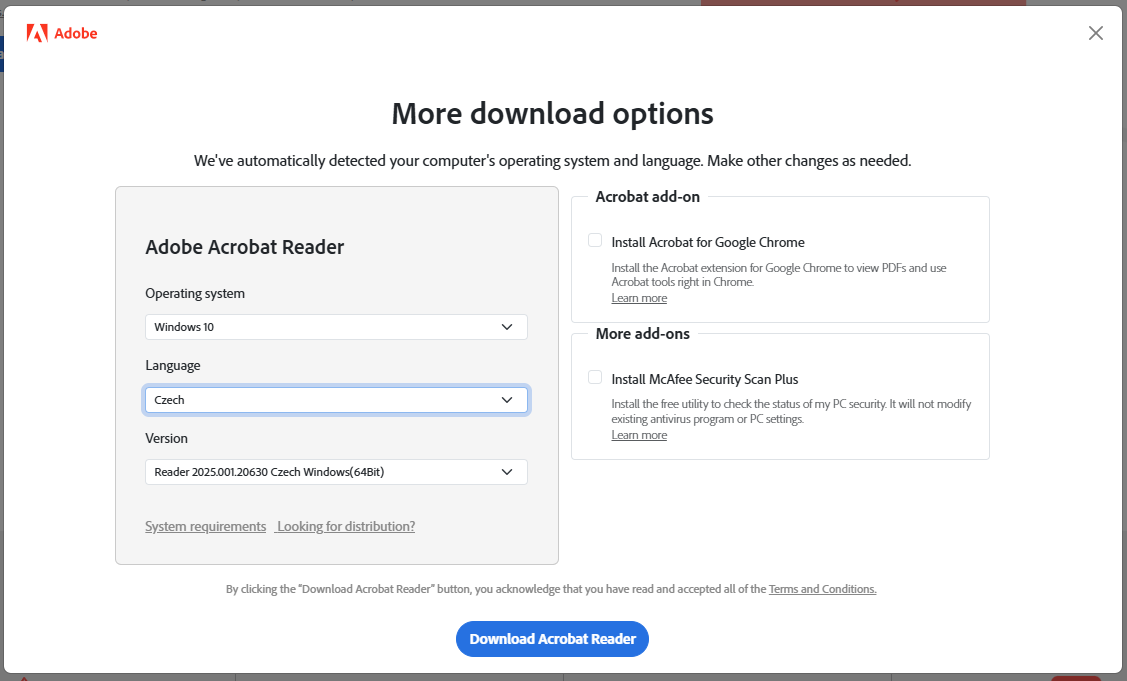Click the 'Install McAfee Security Scan Plus' label

pos(705,379)
